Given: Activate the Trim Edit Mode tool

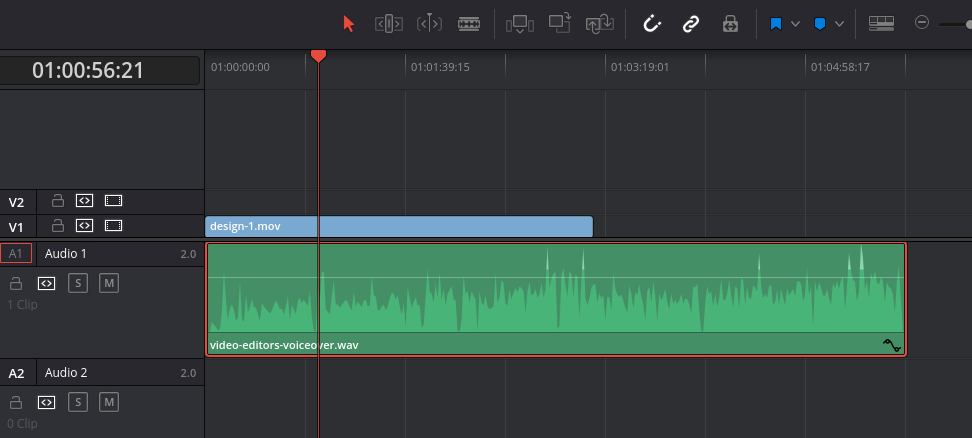Looking at the screenshot, I should pos(389,24).
